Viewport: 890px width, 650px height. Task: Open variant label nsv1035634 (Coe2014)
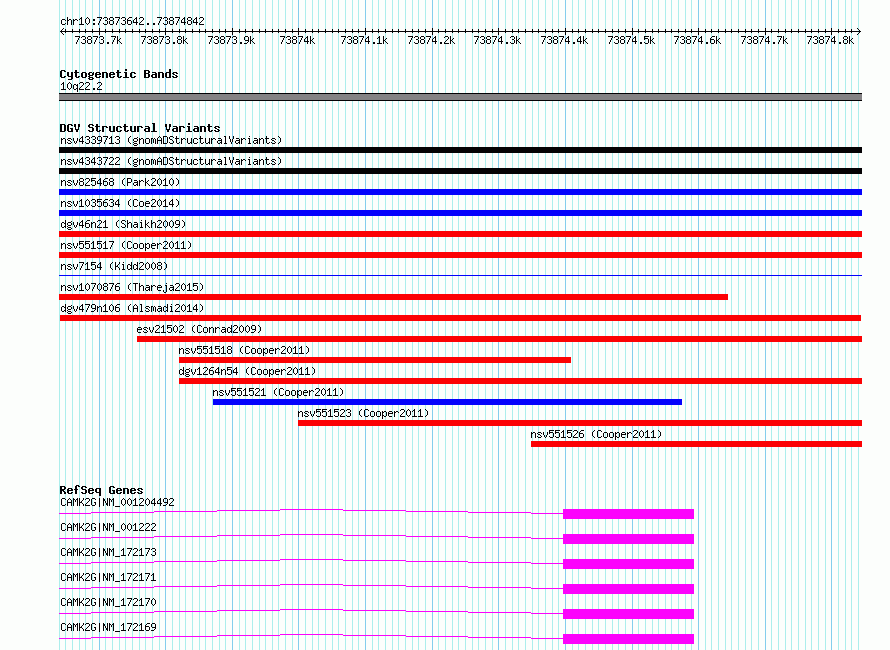(120, 203)
